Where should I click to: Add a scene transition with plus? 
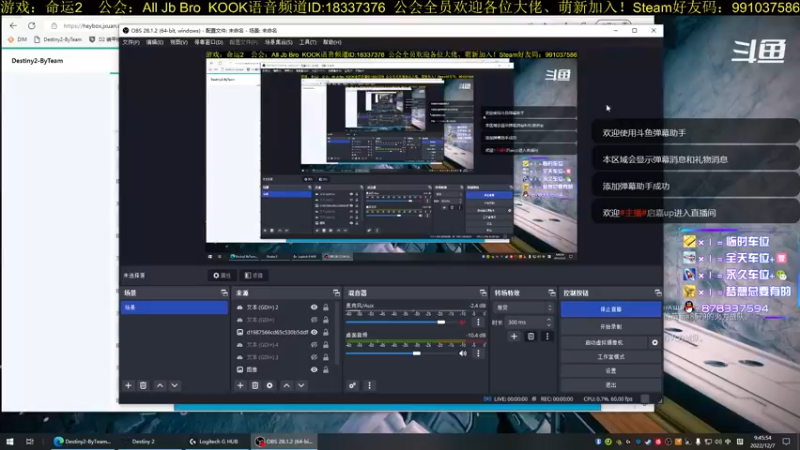(x=514, y=336)
